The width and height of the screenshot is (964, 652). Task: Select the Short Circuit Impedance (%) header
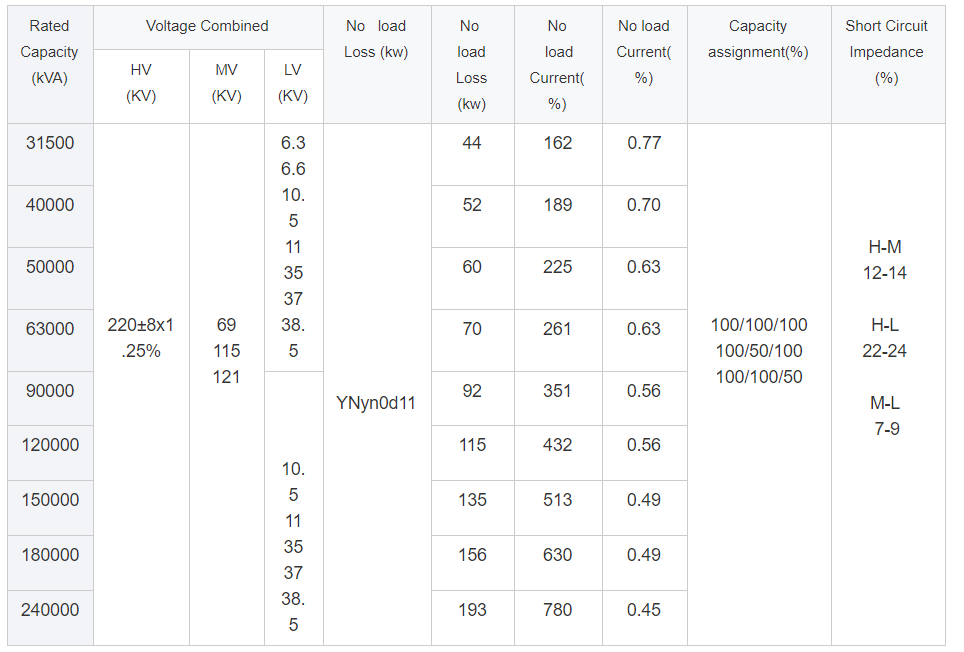[x=886, y=52]
